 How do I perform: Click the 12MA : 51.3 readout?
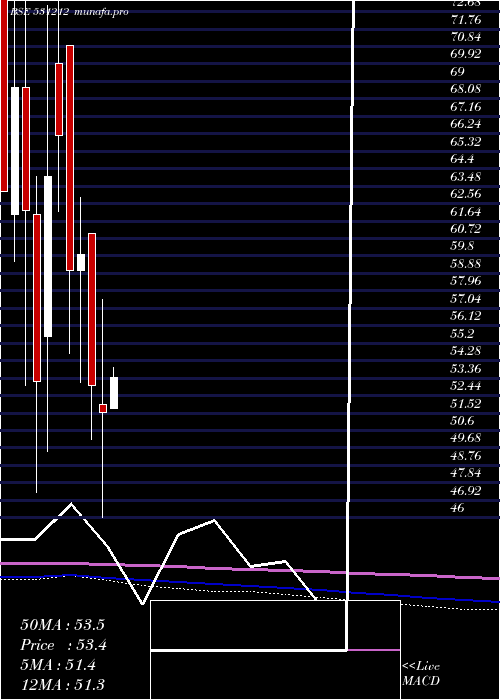tap(62, 684)
